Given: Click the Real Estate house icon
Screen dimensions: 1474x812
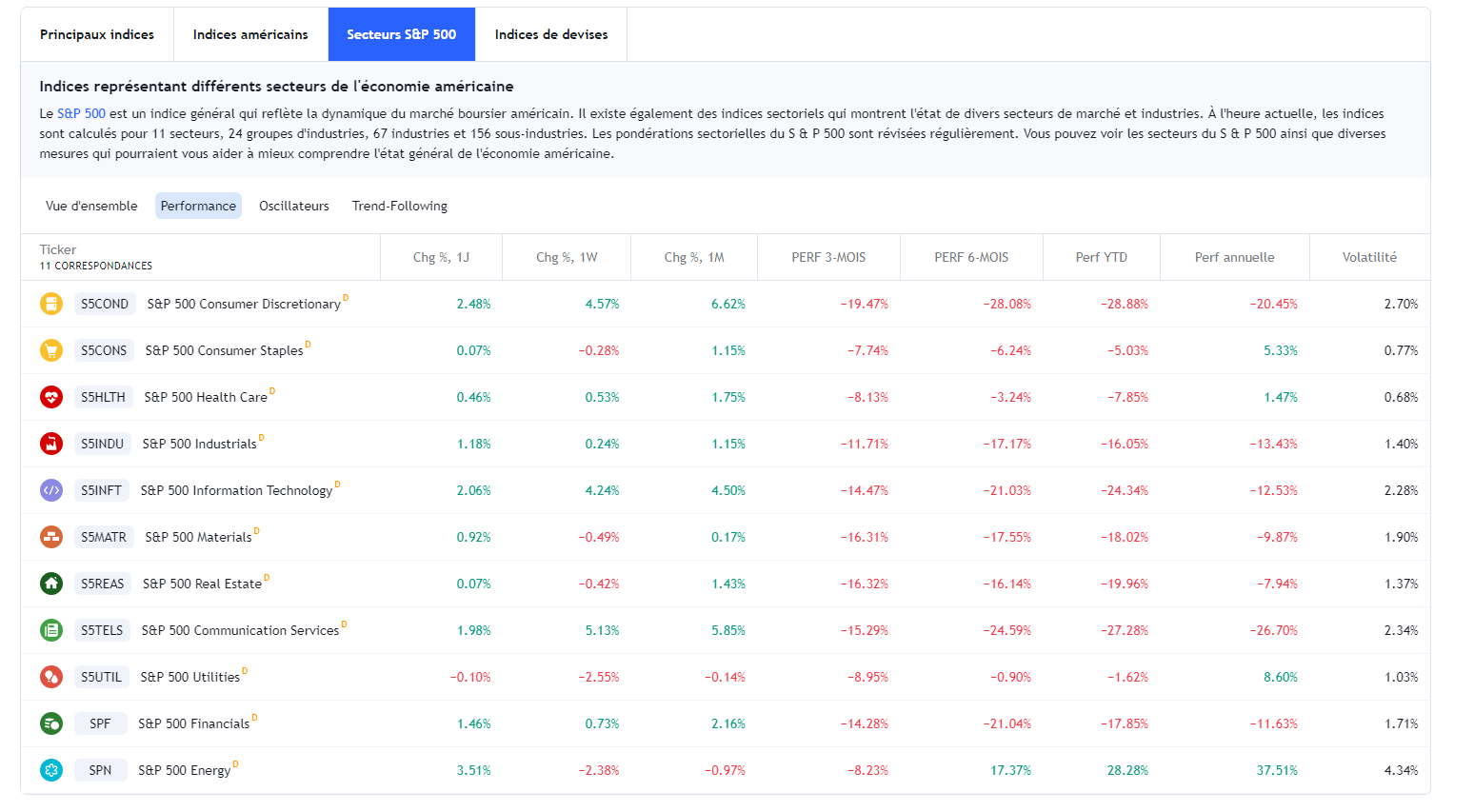Looking at the screenshot, I should [x=51, y=584].
